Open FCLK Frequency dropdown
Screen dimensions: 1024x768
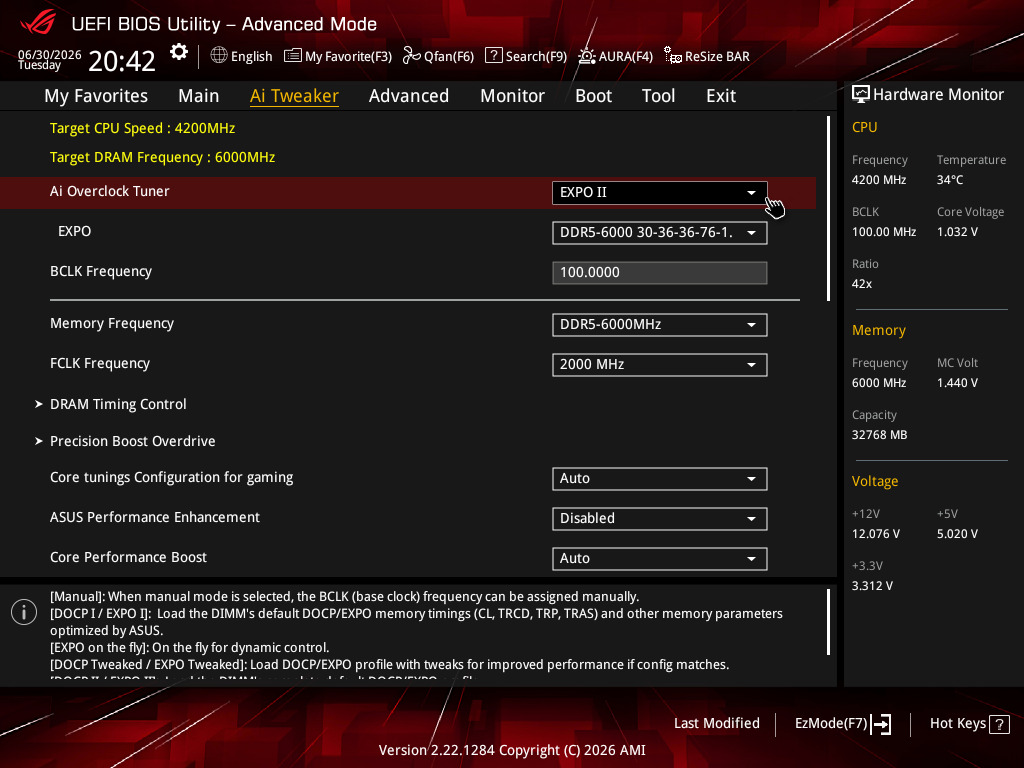660,364
